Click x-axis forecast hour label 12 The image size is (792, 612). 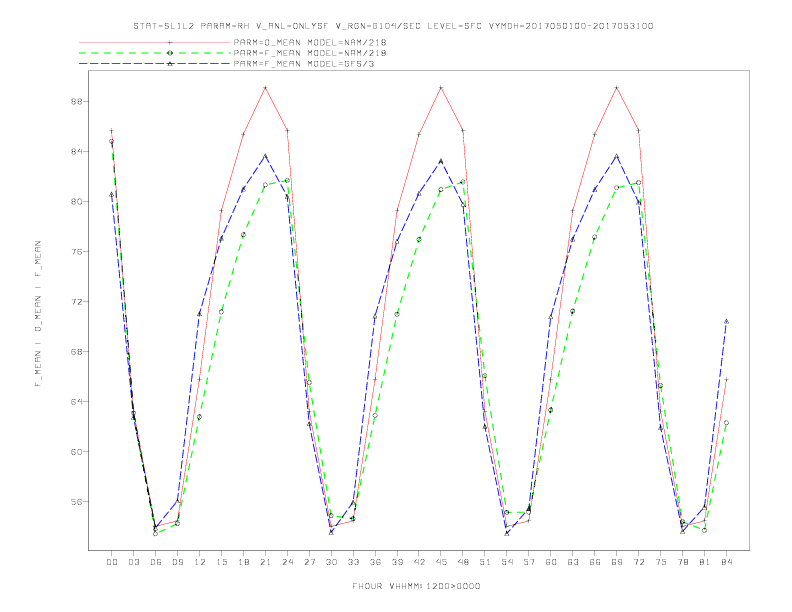pos(200,562)
